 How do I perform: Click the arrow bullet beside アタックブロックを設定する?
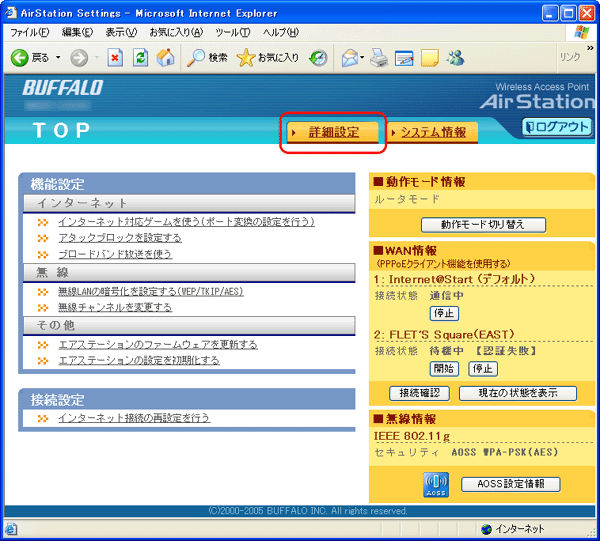[x=43, y=239]
